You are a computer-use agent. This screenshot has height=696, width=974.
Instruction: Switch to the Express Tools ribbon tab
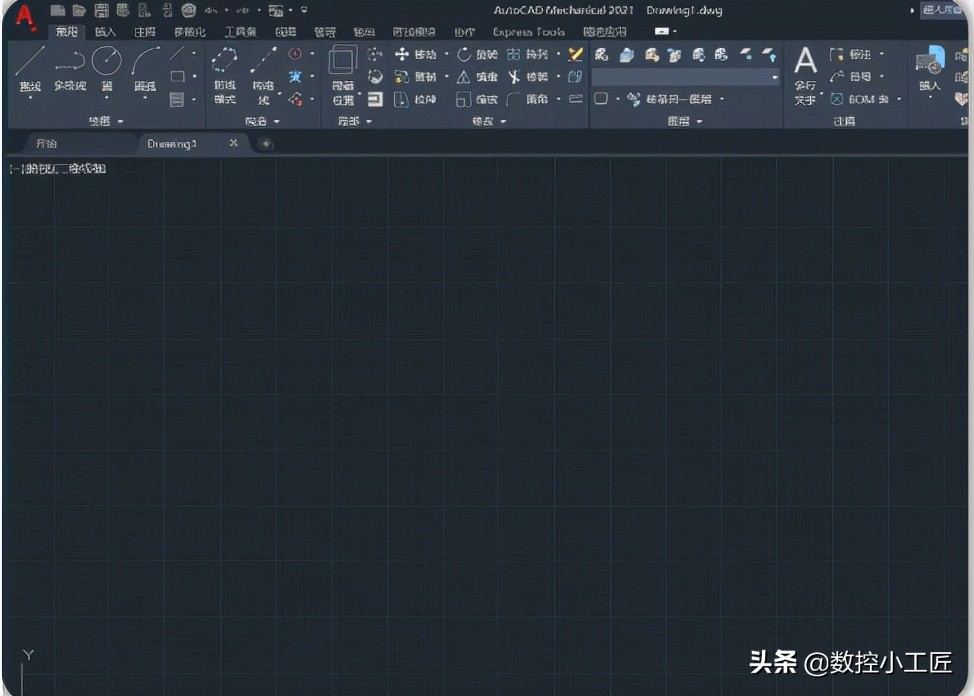[x=529, y=31]
